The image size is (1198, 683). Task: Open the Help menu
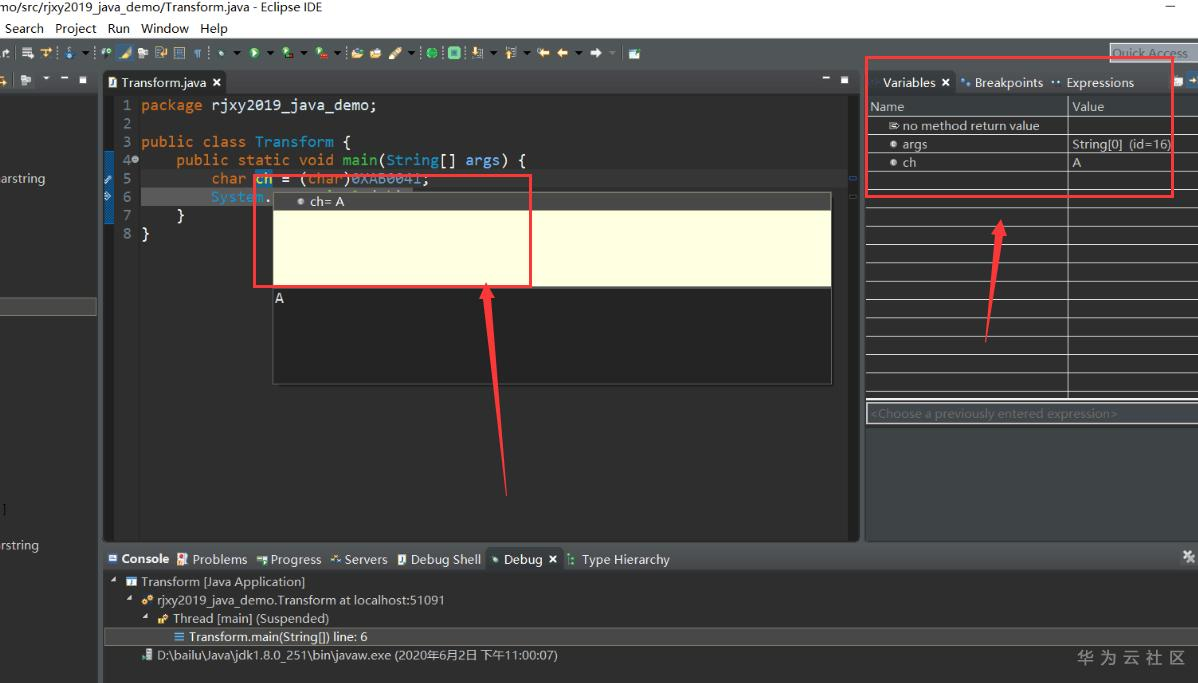[214, 28]
